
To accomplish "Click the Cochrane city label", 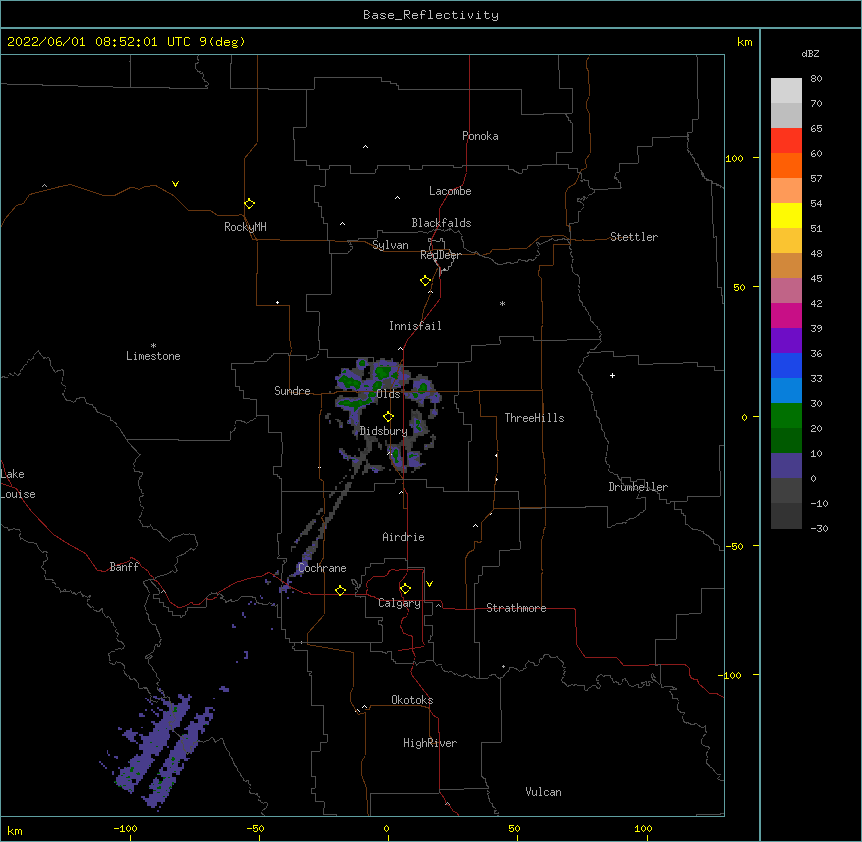I will pyautogui.click(x=322, y=568).
